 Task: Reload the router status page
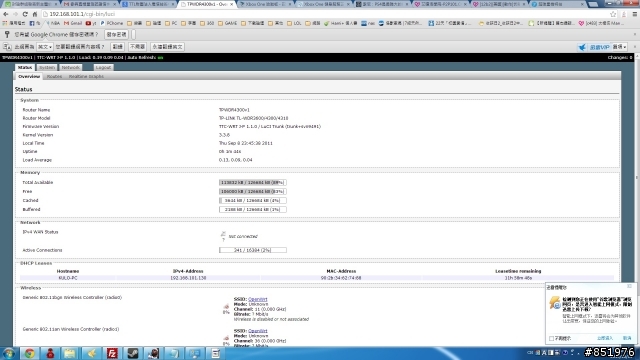25,14
